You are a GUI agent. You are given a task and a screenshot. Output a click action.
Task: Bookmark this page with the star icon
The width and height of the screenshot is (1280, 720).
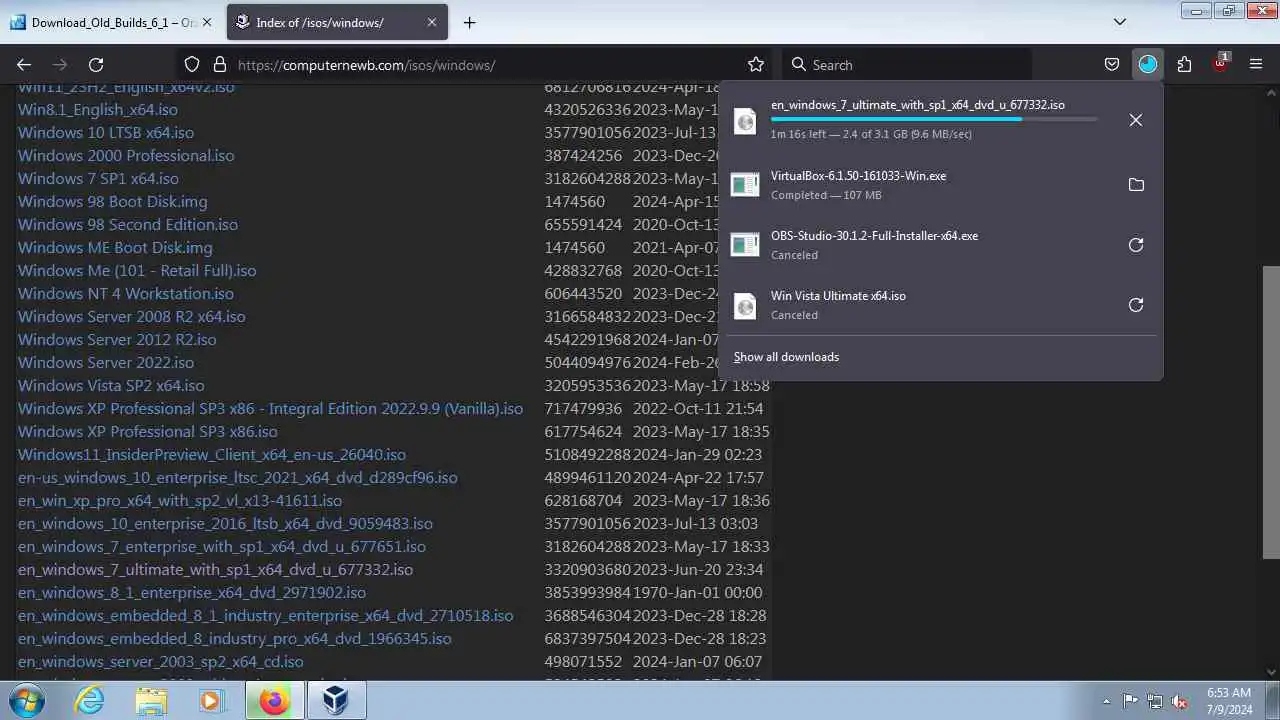coord(756,64)
